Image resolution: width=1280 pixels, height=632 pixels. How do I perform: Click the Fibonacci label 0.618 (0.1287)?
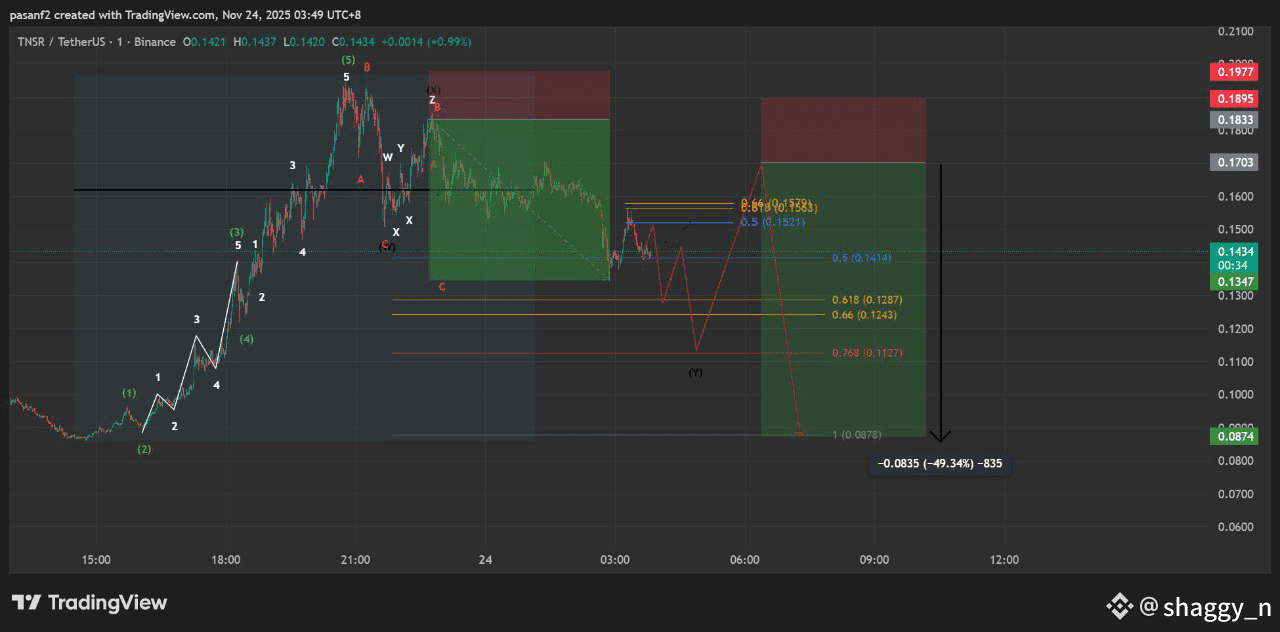[867, 300]
